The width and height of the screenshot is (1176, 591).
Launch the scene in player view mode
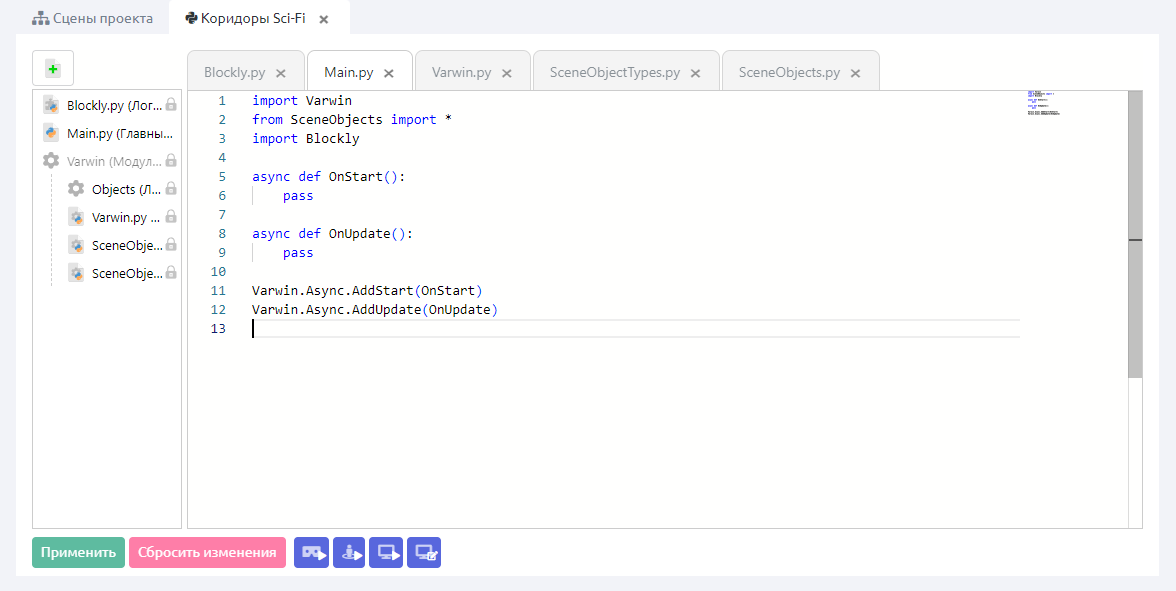(349, 553)
